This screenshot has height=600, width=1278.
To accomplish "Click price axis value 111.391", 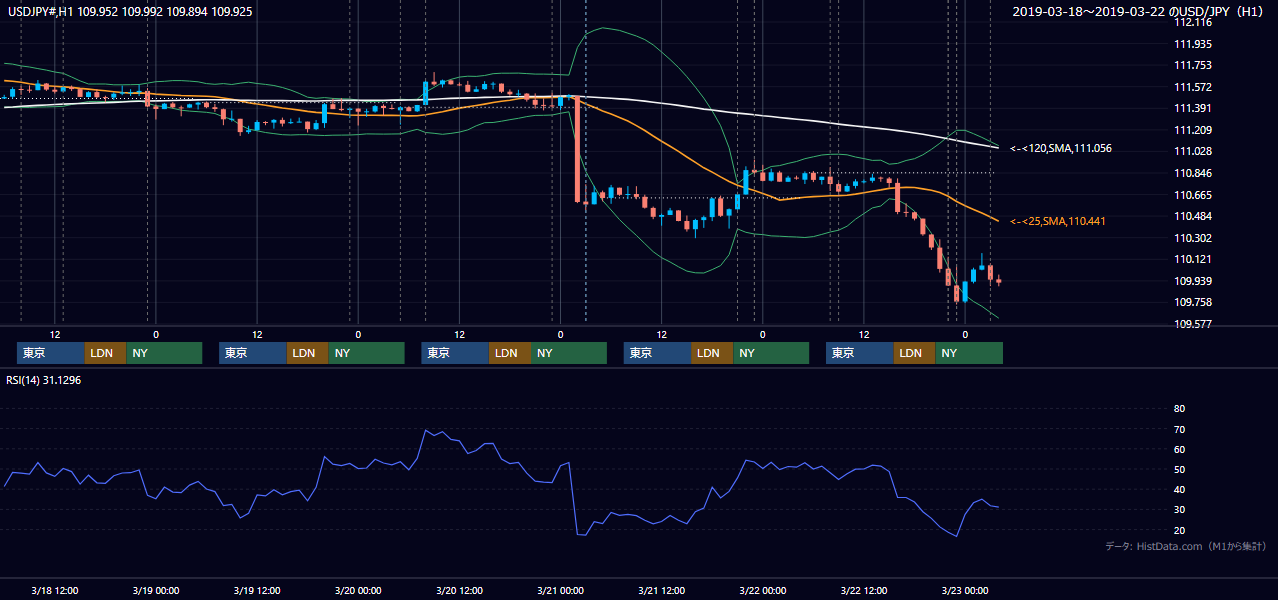I will point(1192,108).
